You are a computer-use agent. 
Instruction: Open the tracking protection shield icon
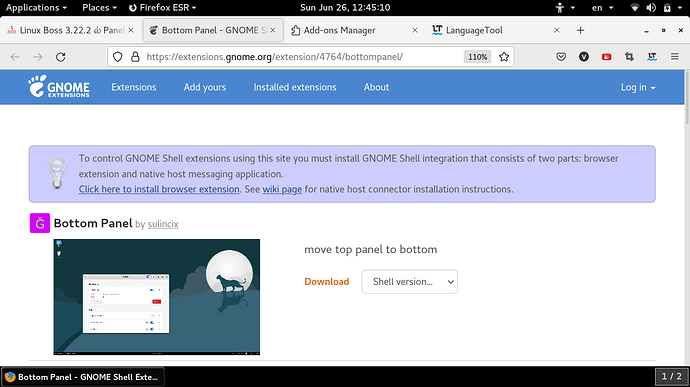click(x=117, y=57)
